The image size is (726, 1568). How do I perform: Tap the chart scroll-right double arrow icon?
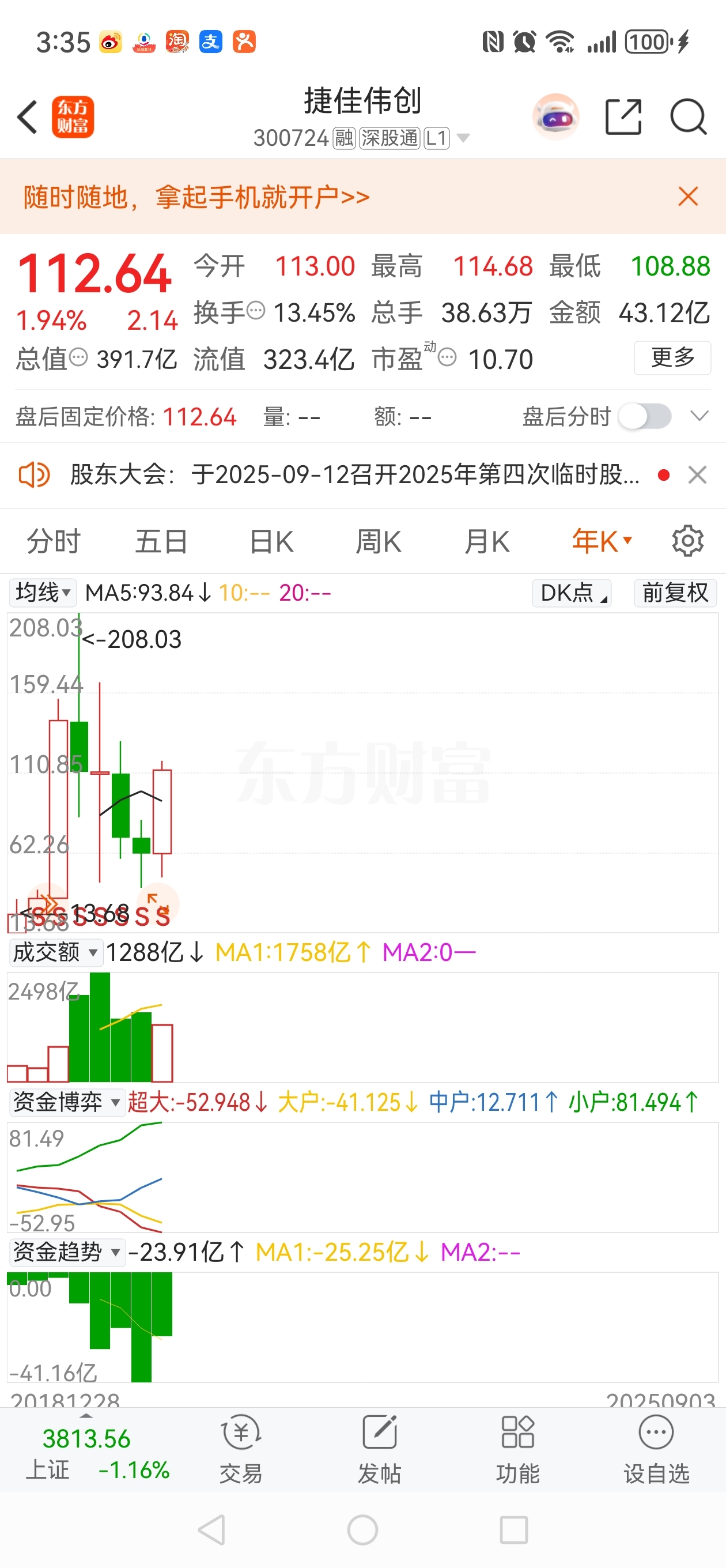[x=48, y=903]
